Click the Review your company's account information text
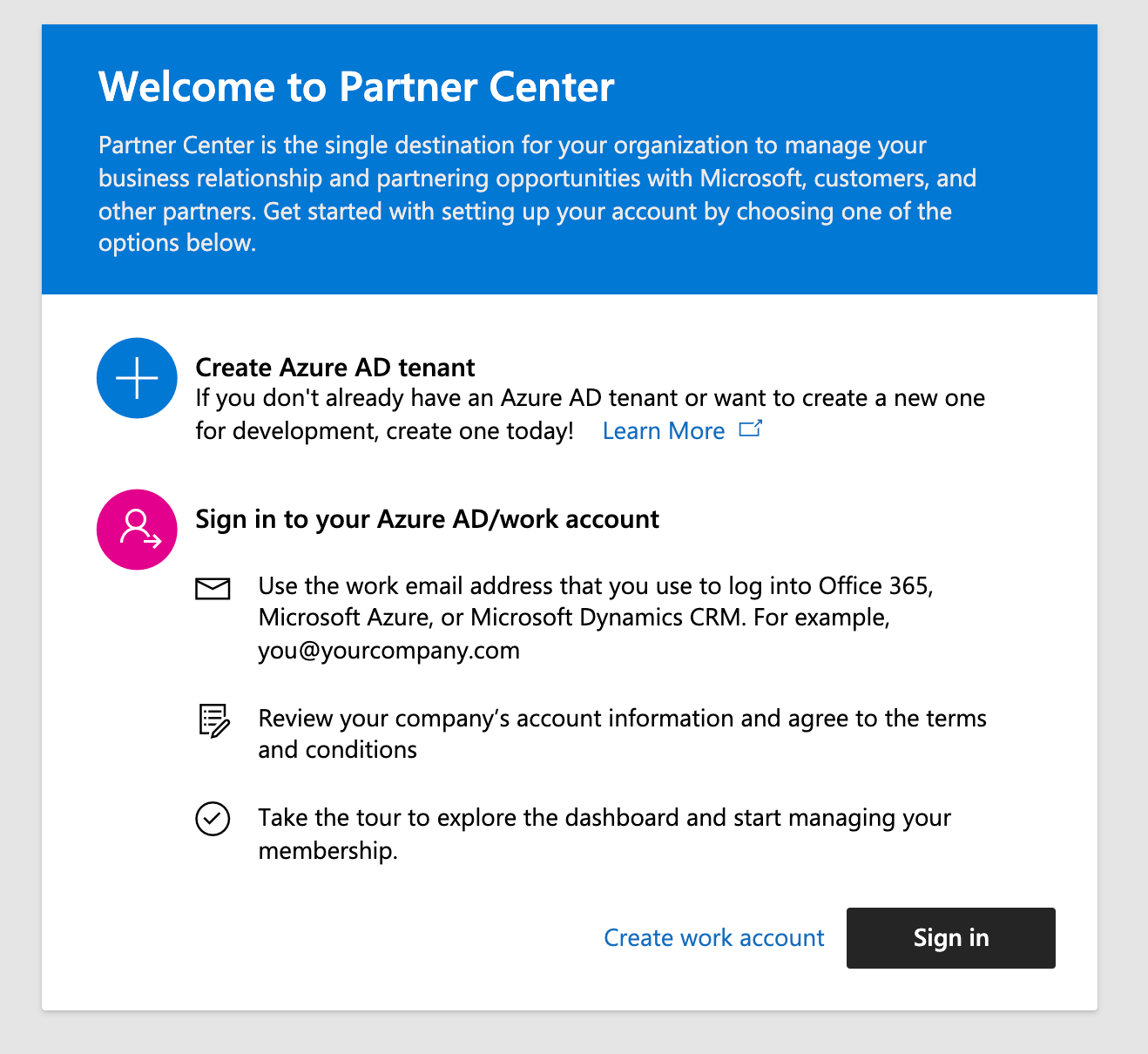Viewport: 1148px width, 1054px height. point(622,719)
